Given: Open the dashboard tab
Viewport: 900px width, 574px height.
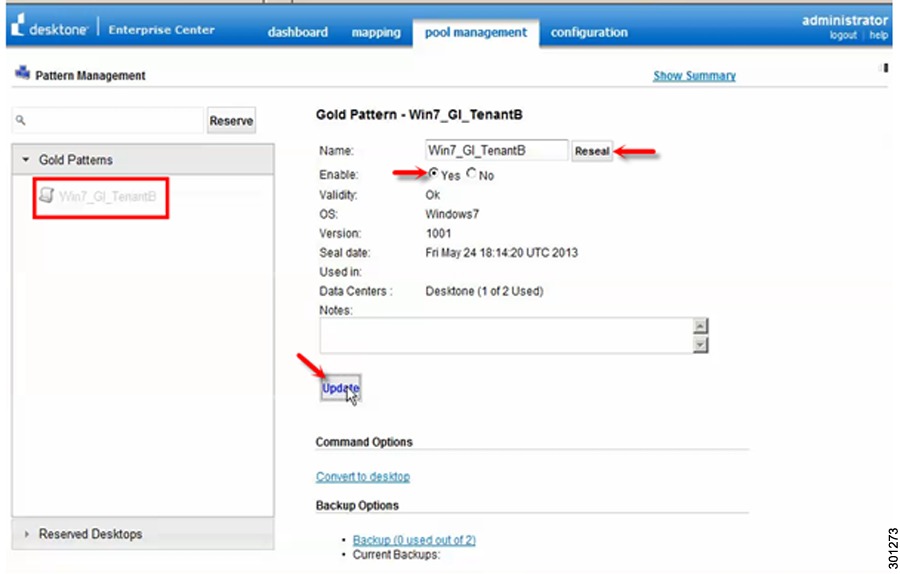Looking at the screenshot, I should click(x=298, y=32).
